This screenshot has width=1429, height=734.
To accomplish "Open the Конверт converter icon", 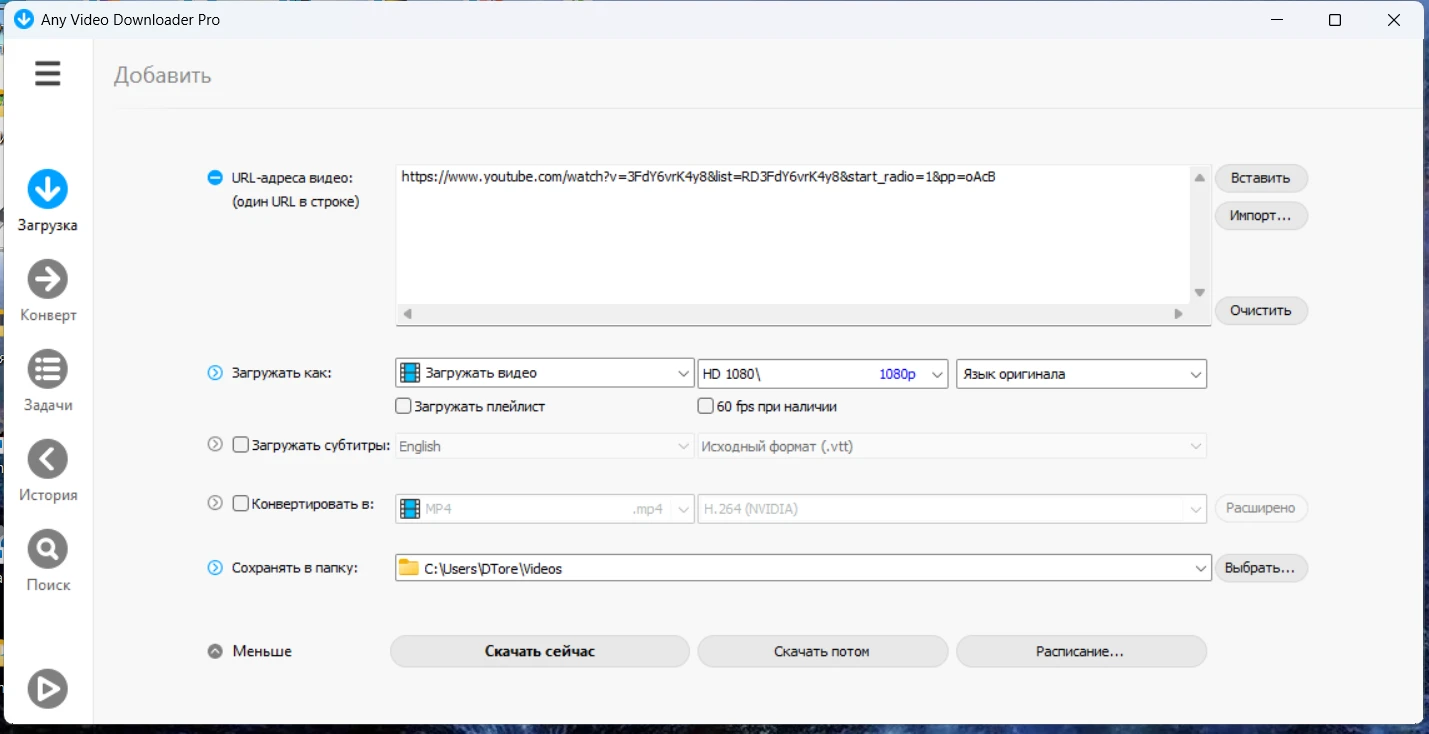I will click(x=47, y=279).
